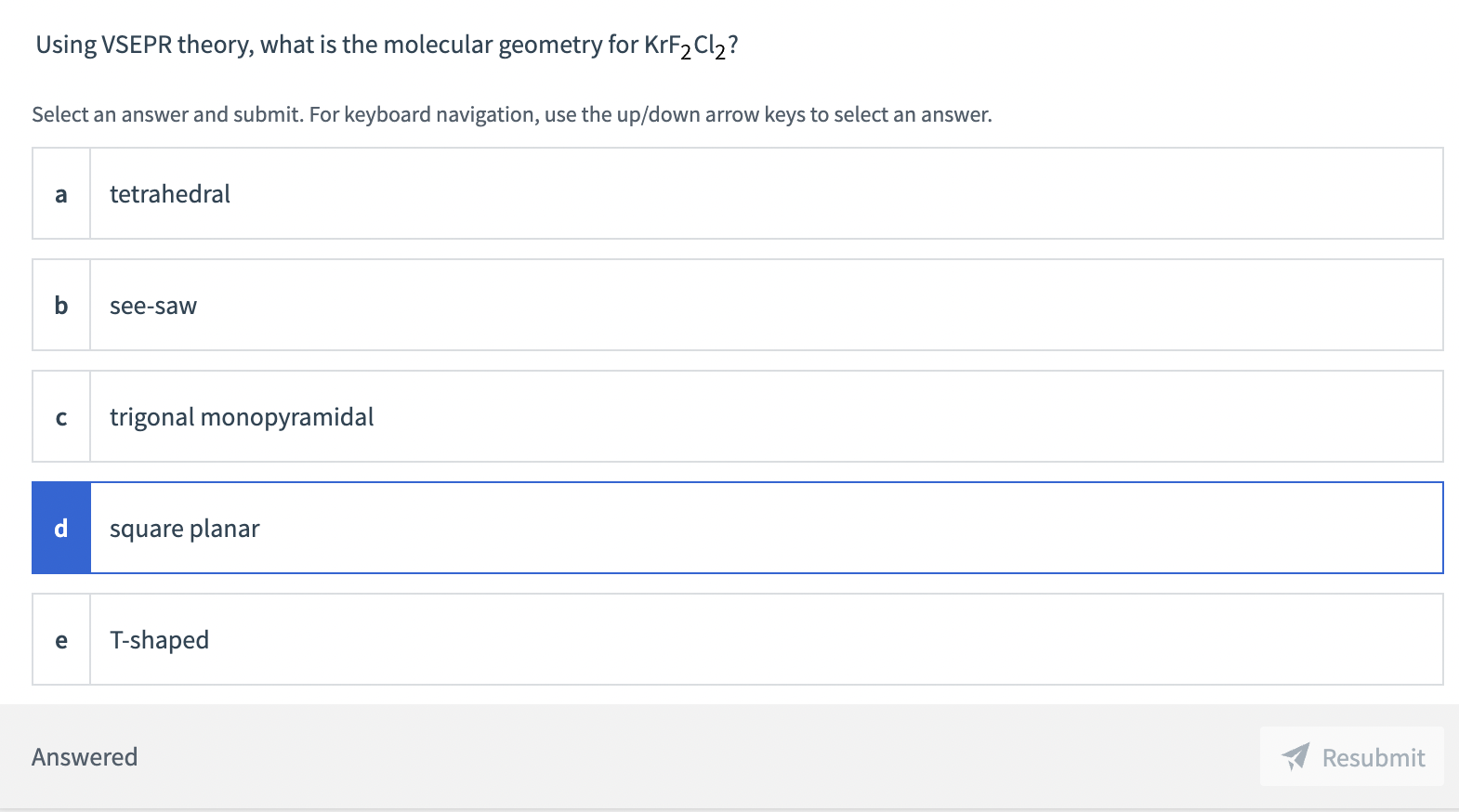Select the square planar answer
This screenshot has height=812, width=1459.
coord(651,528)
